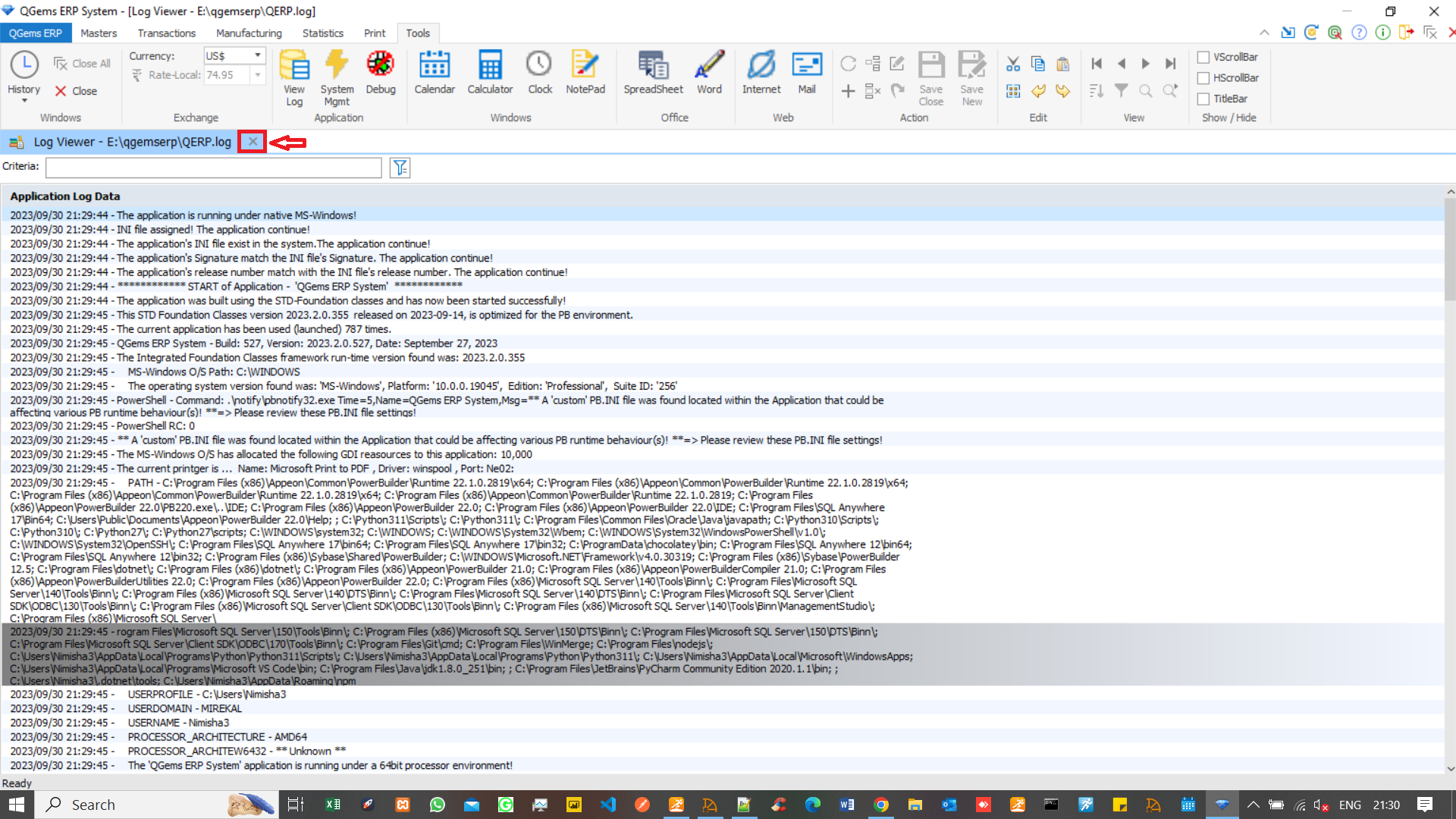Open the History dropdown arrow
Image resolution: width=1456 pixels, height=819 pixels.
click(24, 101)
